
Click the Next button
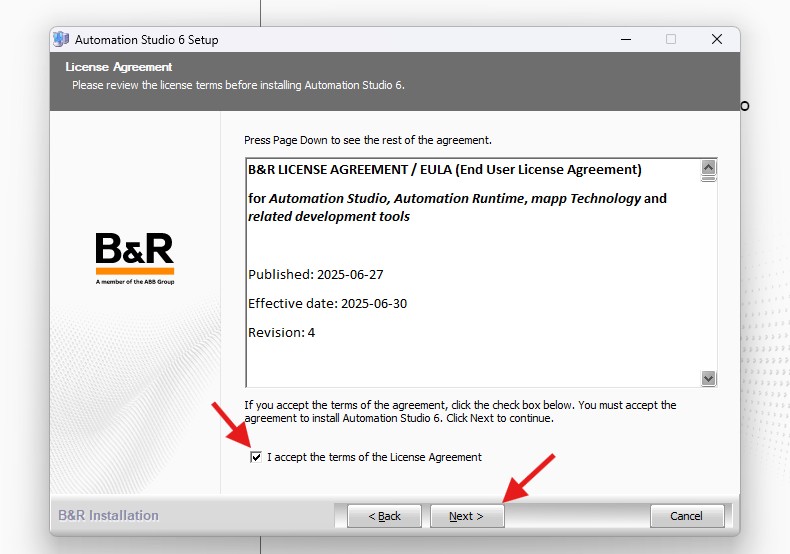467,516
